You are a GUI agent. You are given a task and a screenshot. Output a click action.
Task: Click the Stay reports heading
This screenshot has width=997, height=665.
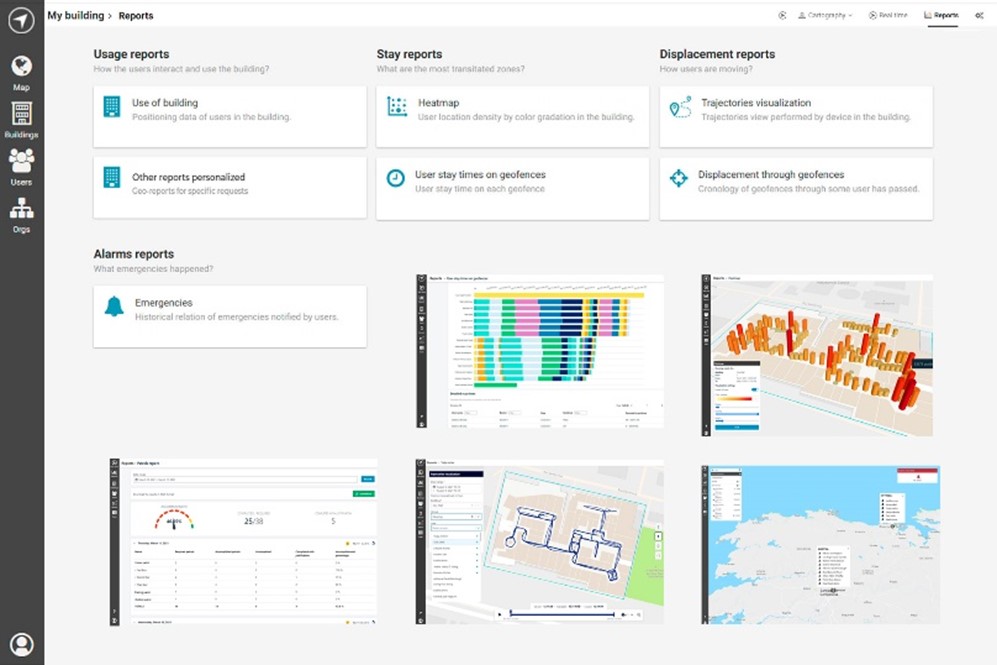tap(409, 54)
